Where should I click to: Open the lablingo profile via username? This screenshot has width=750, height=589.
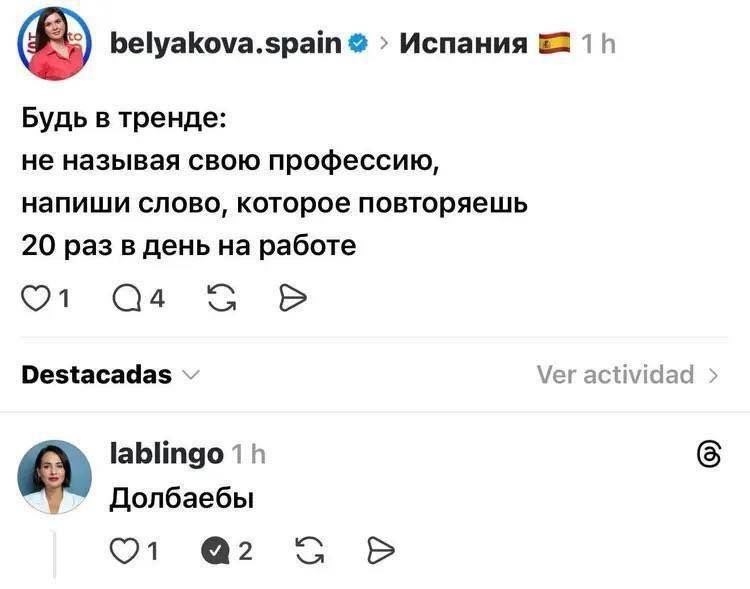[x=165, y=455]
